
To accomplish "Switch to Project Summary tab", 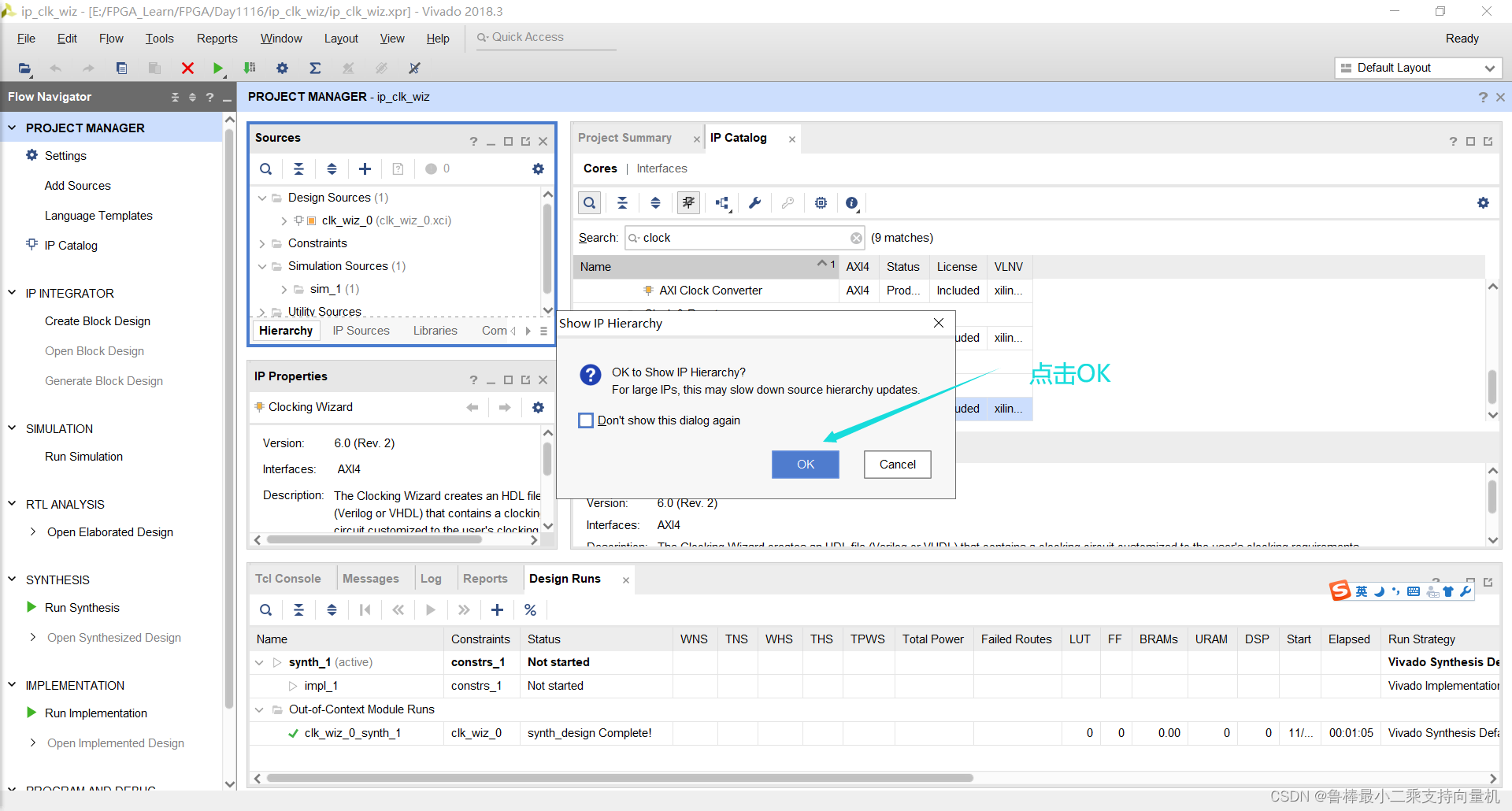I will pos(624,138).
